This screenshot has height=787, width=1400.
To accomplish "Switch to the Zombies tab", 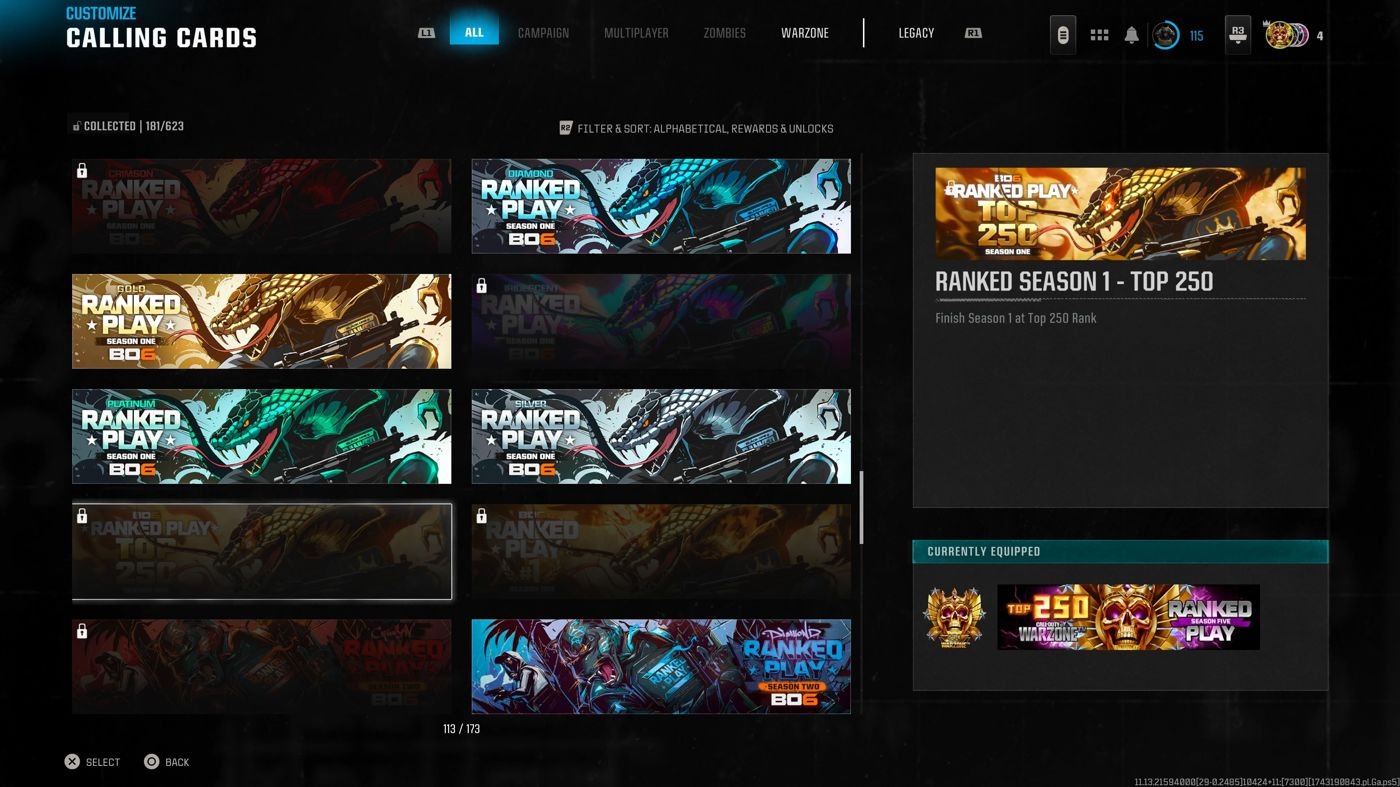I will 724,33.
